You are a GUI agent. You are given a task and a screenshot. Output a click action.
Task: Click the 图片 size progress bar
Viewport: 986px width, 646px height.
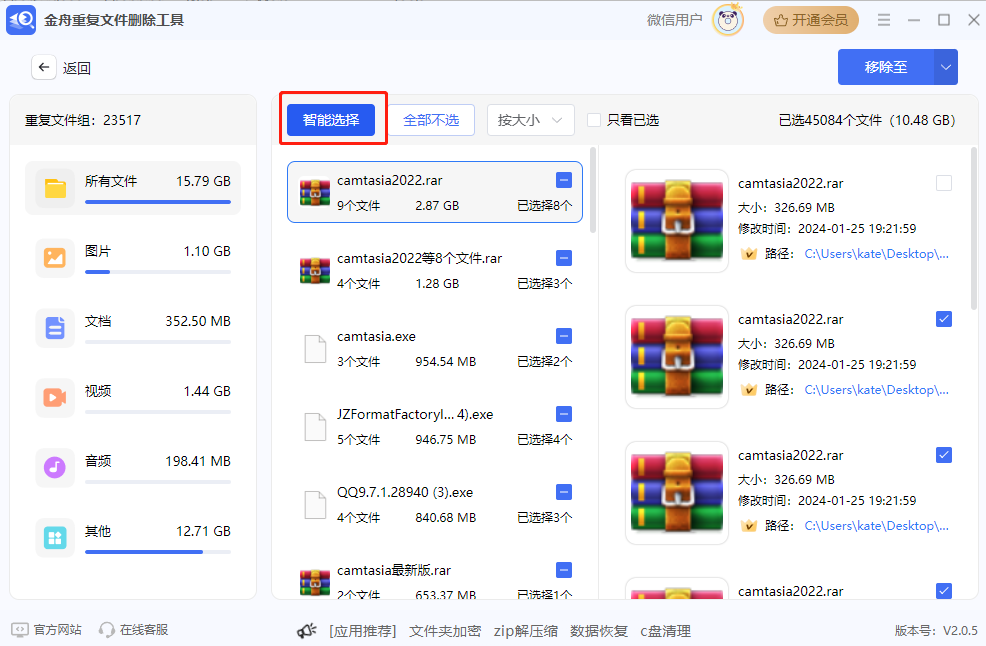click(158, 272)
